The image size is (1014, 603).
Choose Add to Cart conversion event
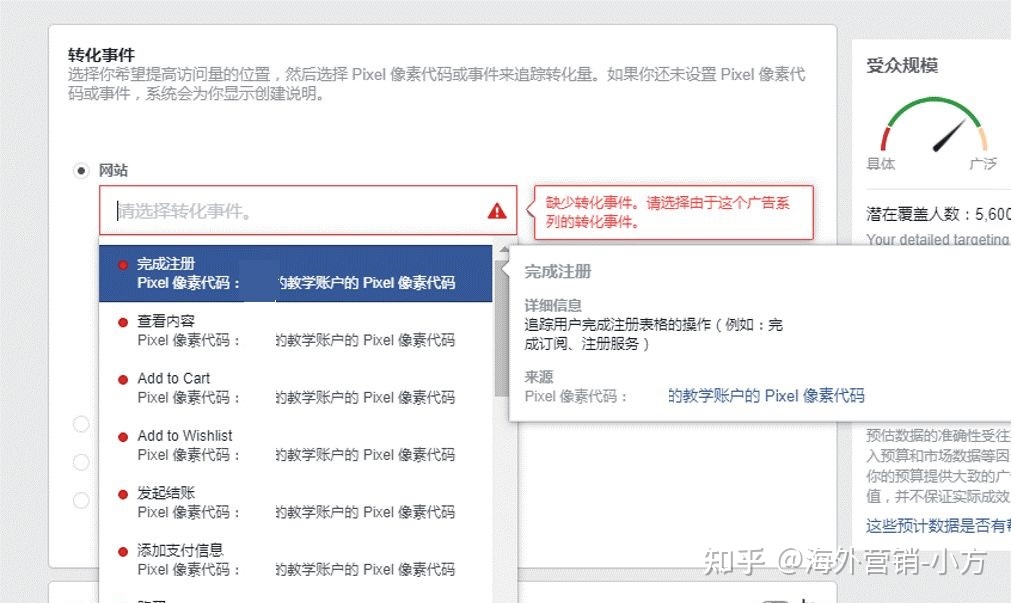coord(296,388)
